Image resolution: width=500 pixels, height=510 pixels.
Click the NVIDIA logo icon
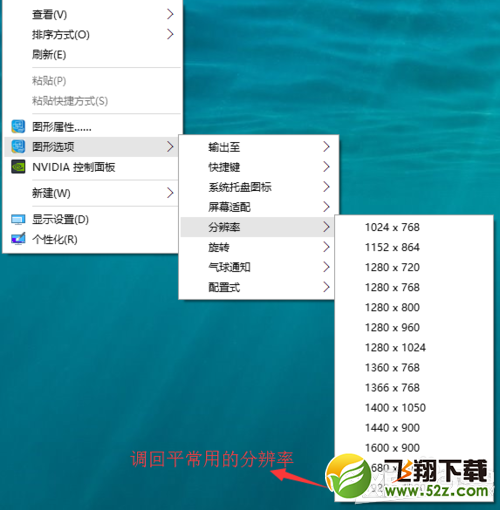coord(18,167)
